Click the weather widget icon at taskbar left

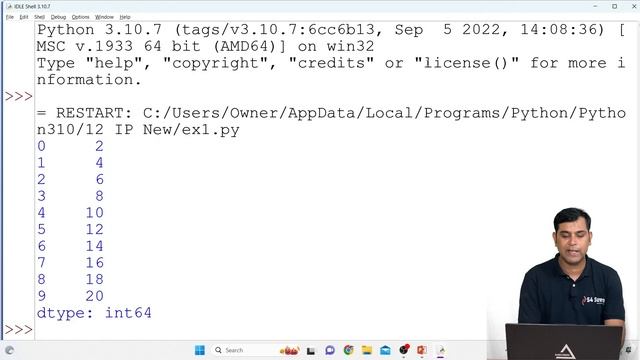[9, 350]
